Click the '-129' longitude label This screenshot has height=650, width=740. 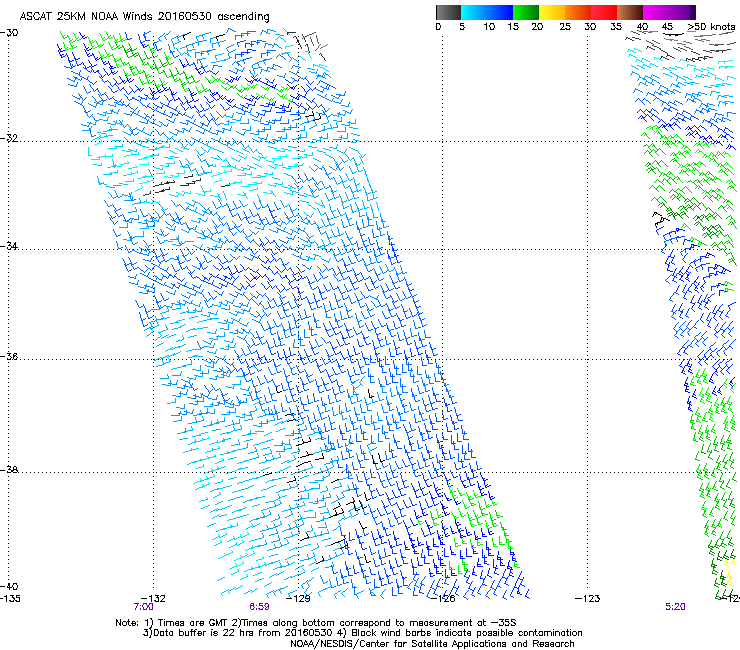click(x=298, y=599)
